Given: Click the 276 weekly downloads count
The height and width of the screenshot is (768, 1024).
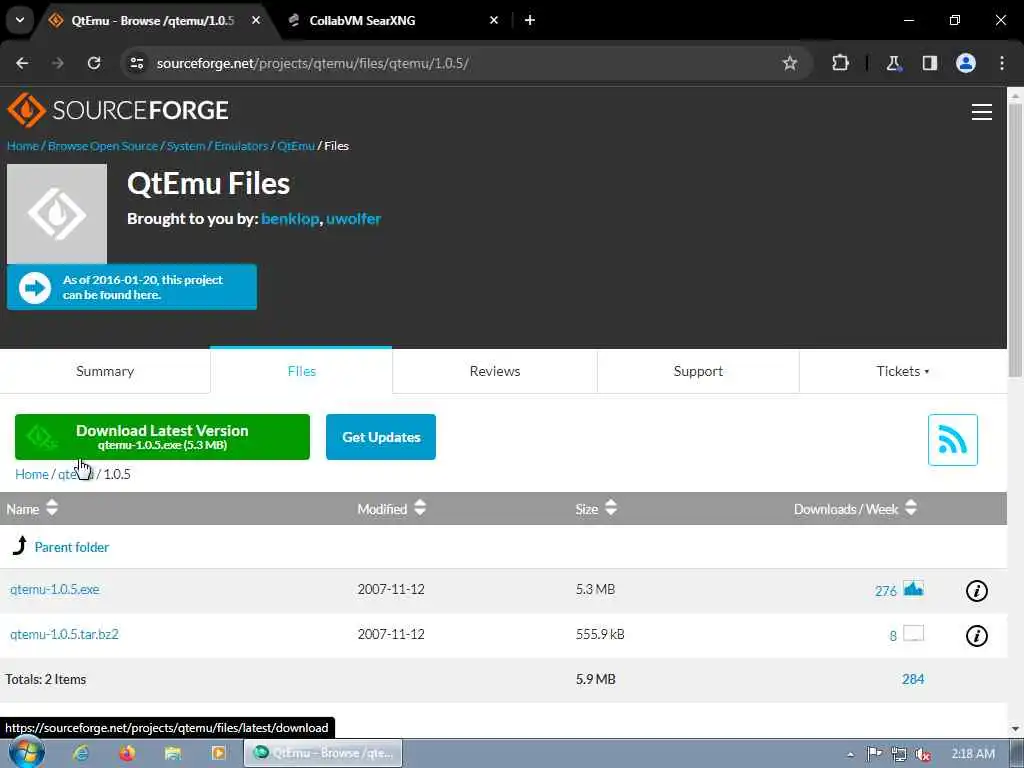Looking at the screenshot, I should (886, 591).
